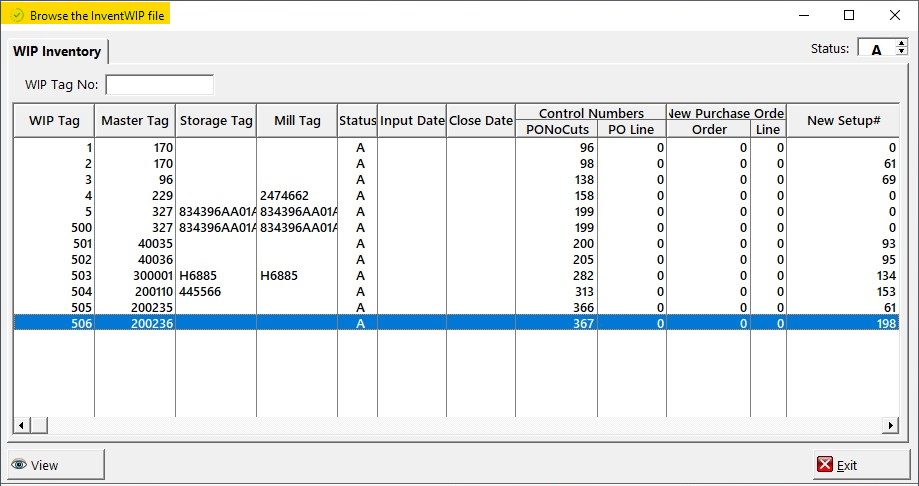Click the PONoCuts column header
Image resolution: width=919 pixels, height=486 pixels.
pos(556,129)
